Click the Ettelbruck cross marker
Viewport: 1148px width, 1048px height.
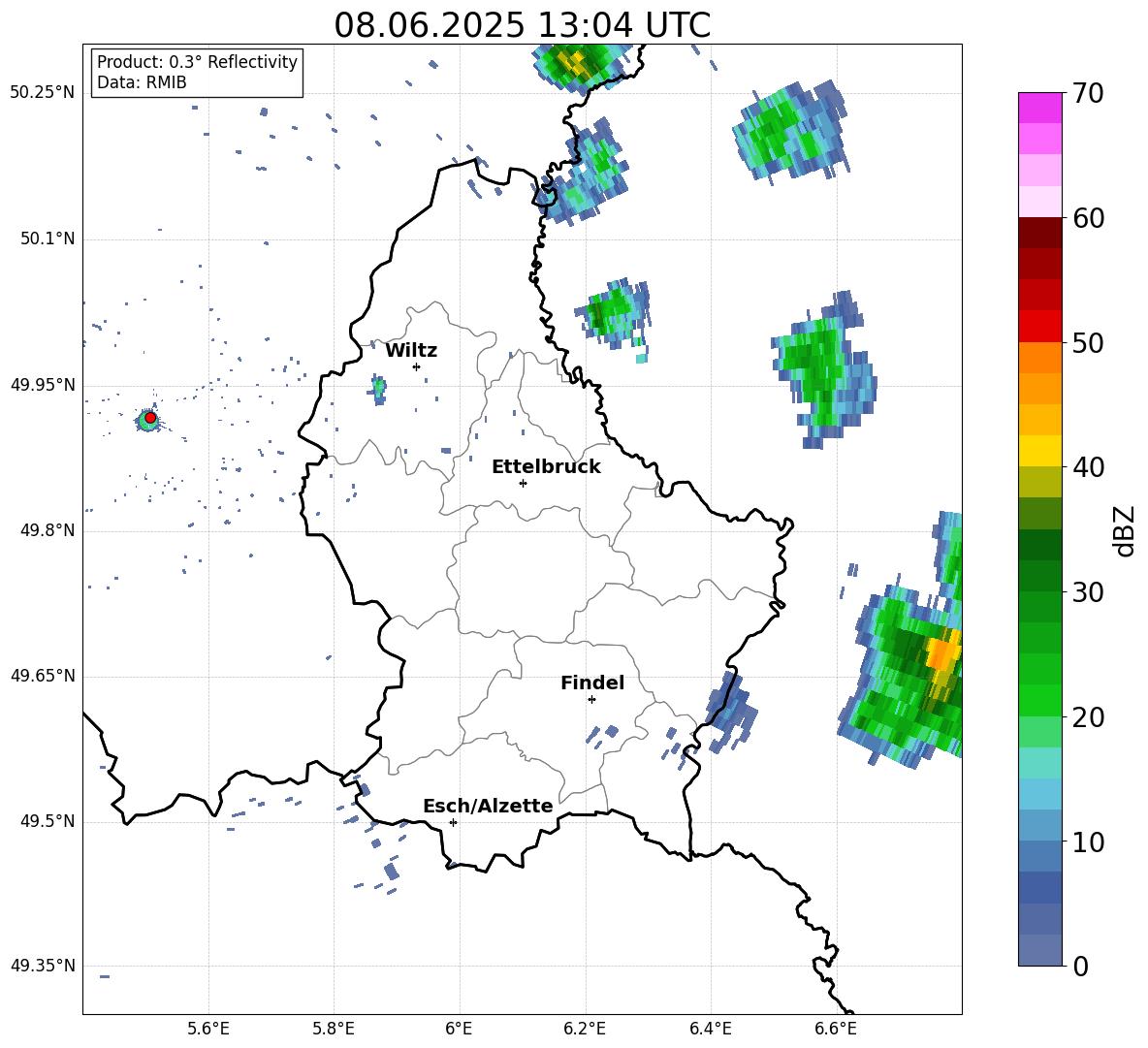point(523,483)
